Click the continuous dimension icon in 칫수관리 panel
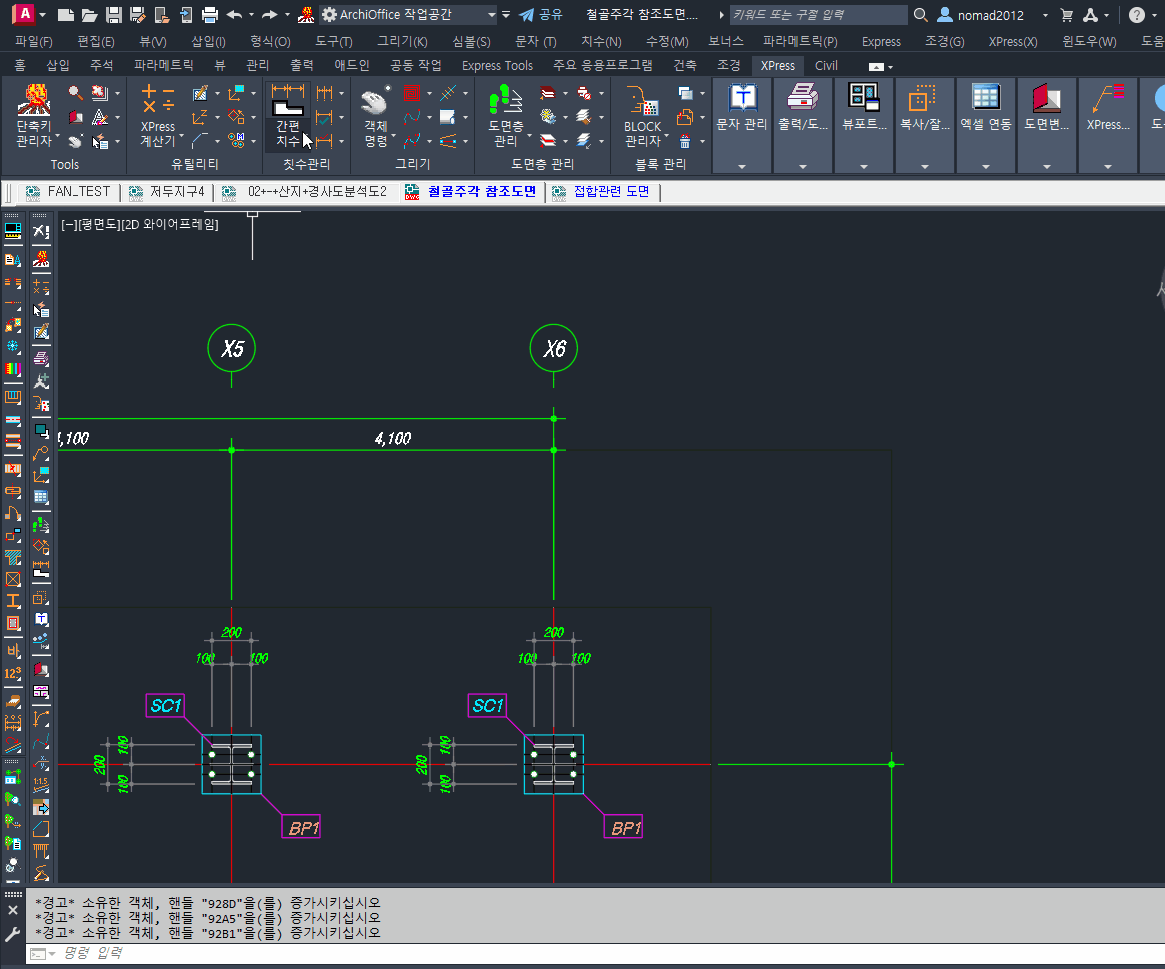 tap(325, 93)
